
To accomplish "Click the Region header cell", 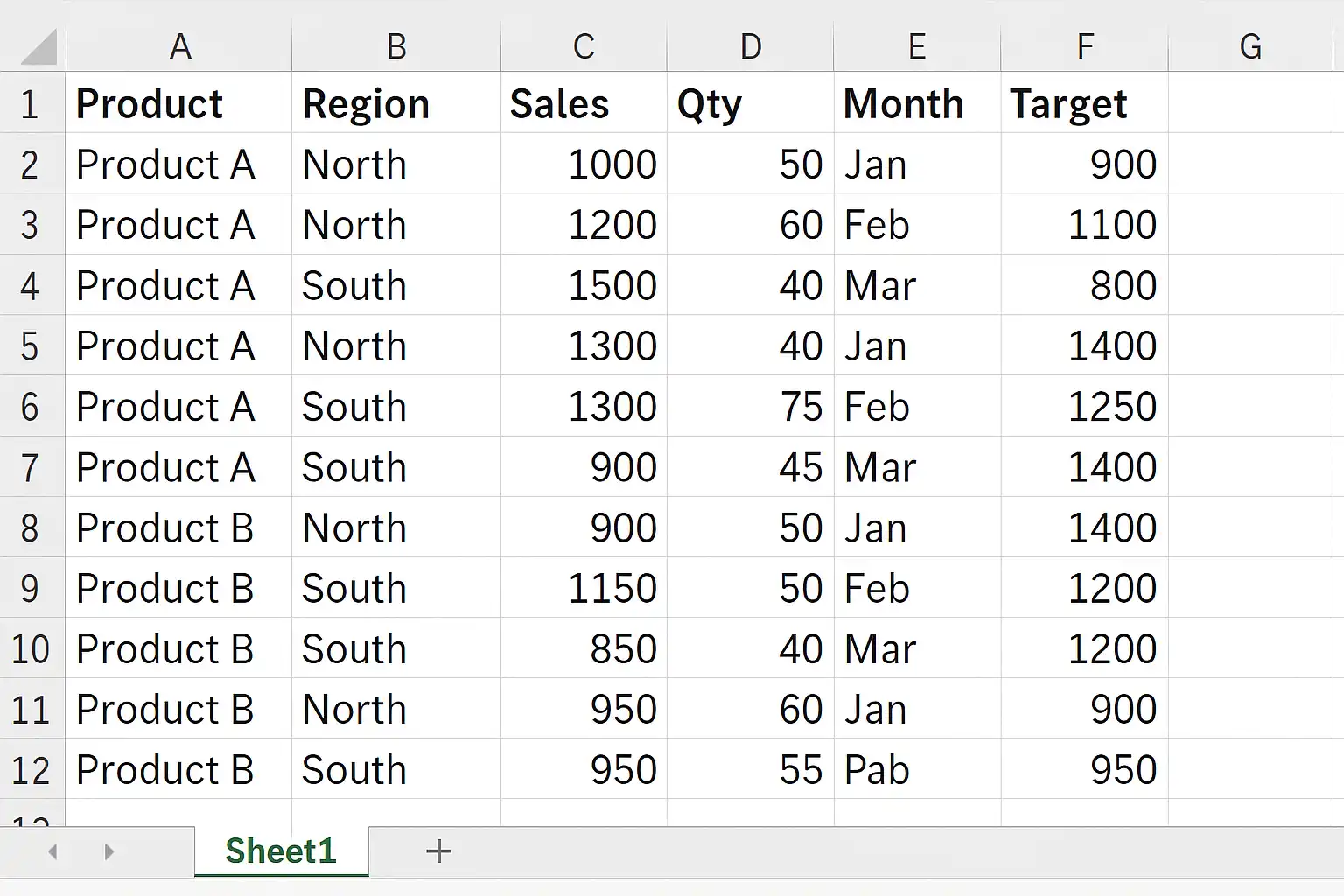I will [x=395, y=102].
